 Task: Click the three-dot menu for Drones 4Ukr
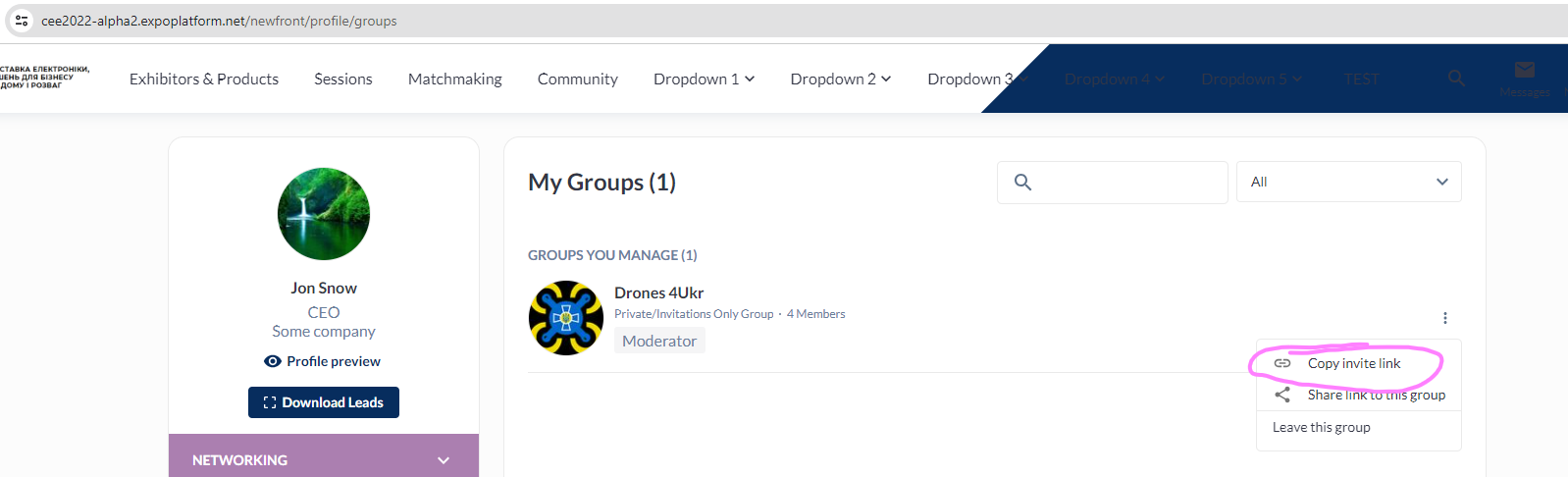click(1444, 318)
